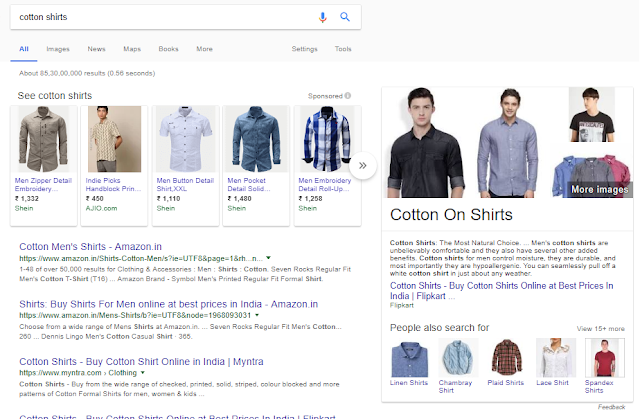This screenshot has width=640, height=419.
Task: Click the AJIO.com seller name
Action: [101, 208]
